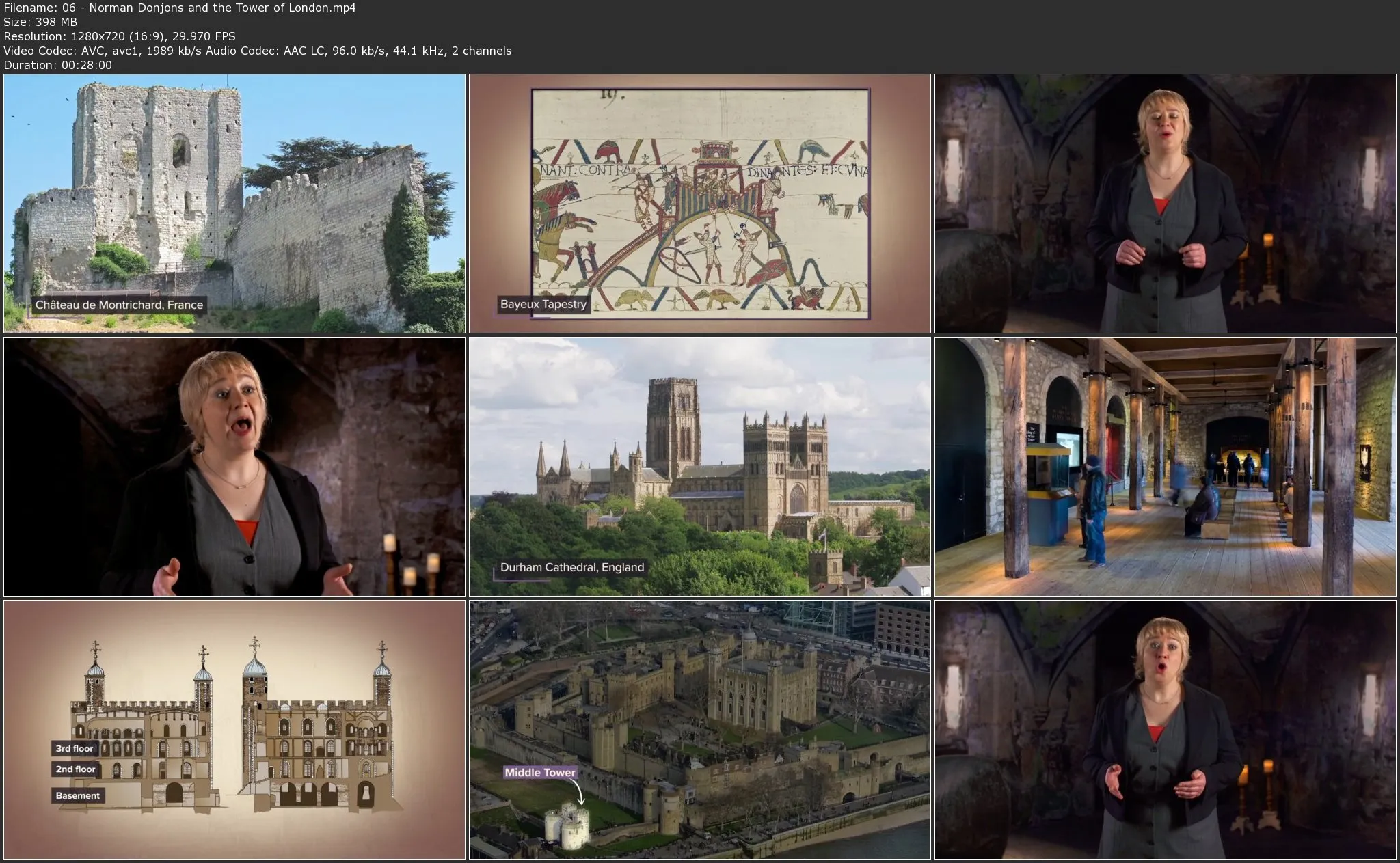Click the 'Bayeux Tapestry' caption label
This screenshot has height=863, width=1400.
point(543,304)
